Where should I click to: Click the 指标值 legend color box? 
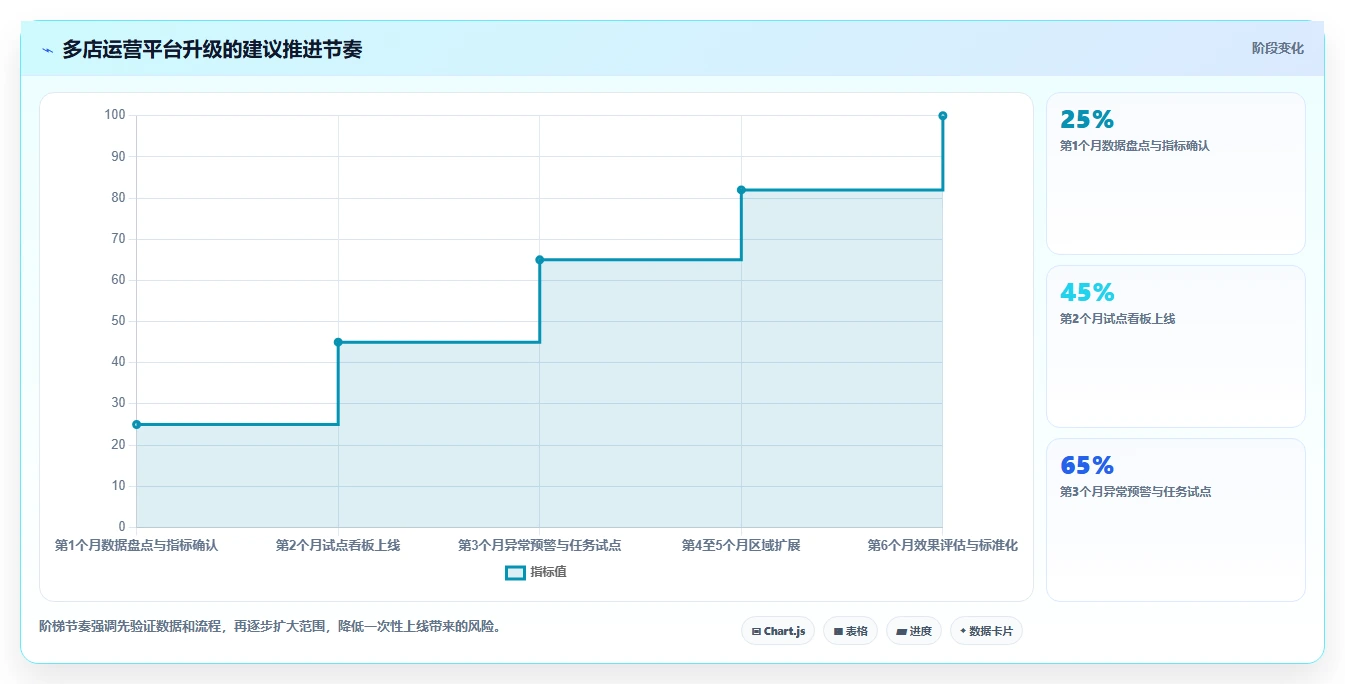point(515,573)
